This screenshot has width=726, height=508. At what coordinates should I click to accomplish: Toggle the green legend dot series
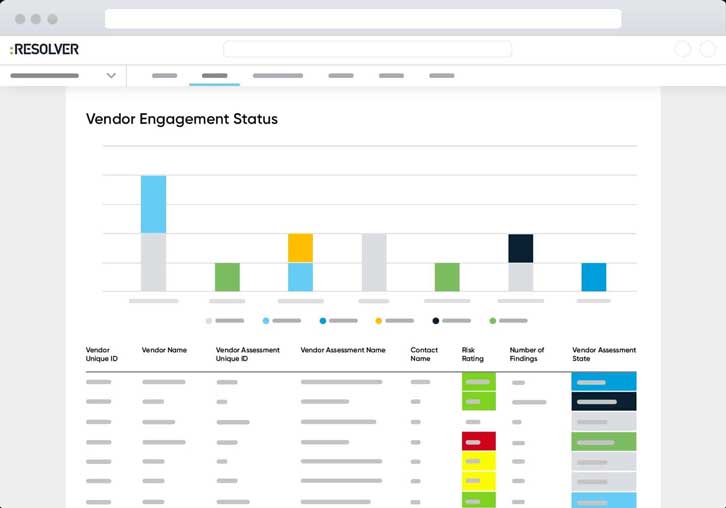click(493, 321)
